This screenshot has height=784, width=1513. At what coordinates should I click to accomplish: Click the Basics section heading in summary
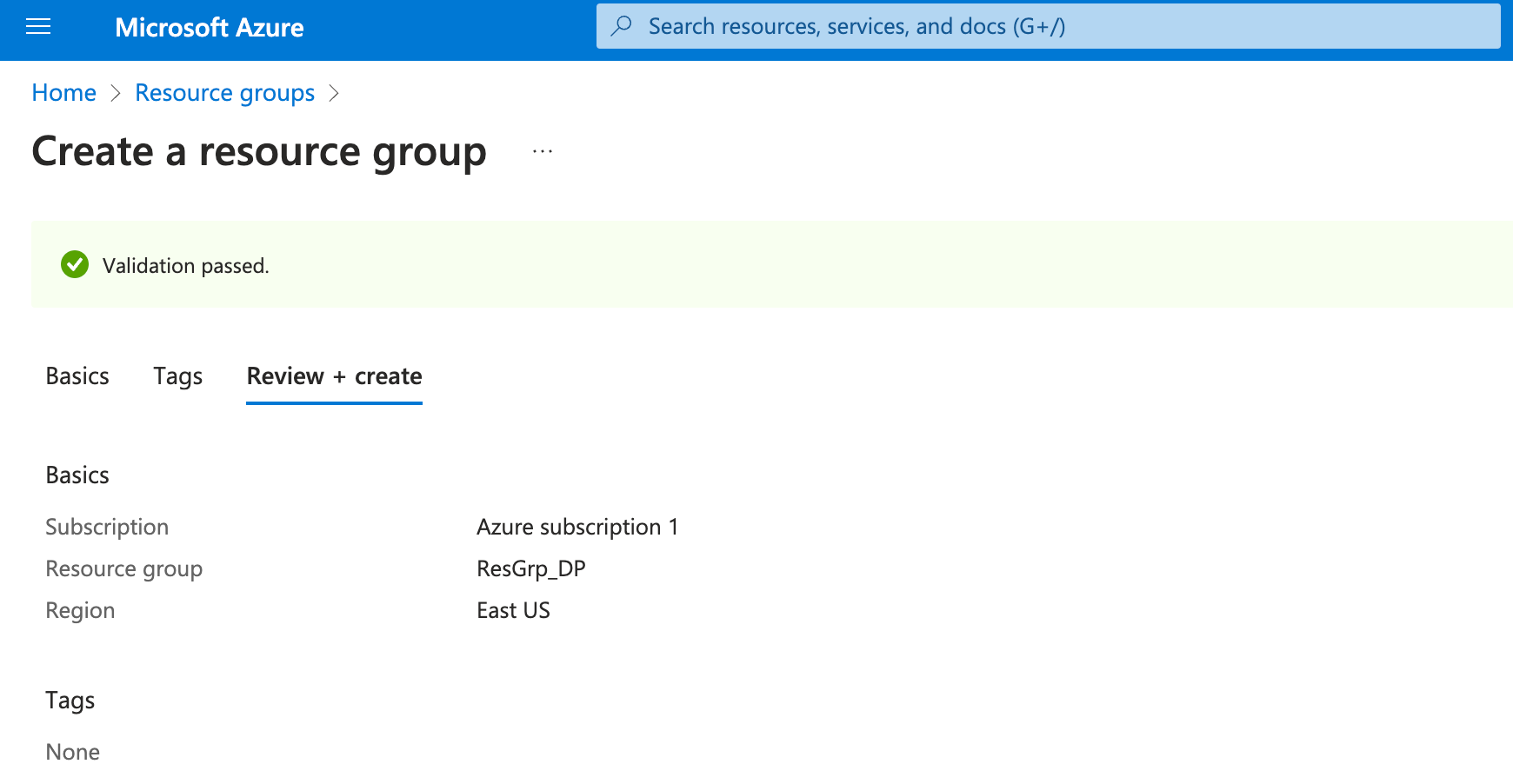pos(77,475)
